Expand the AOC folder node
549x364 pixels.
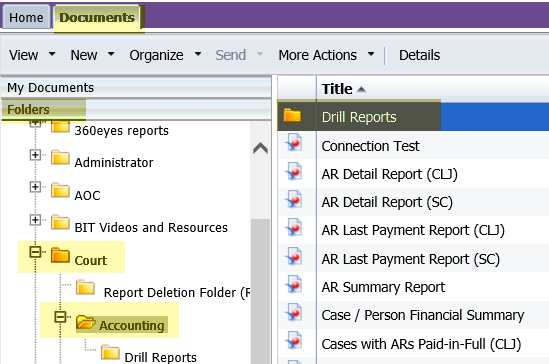click(x=35, y=187)
